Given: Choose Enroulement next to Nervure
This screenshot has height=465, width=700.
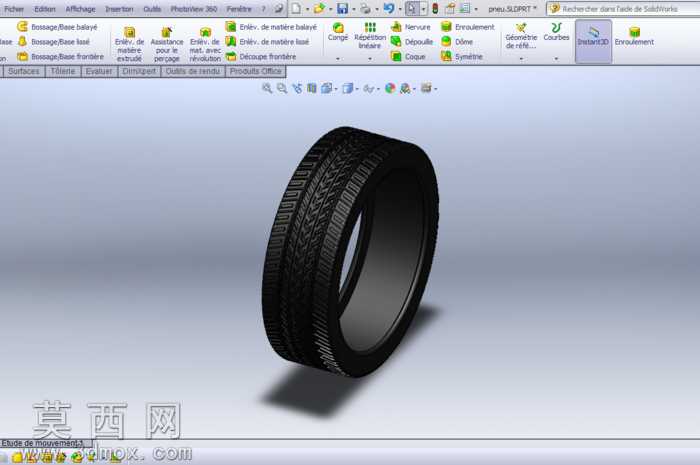Looking at the screenshot, I should pyautogui.click(x=467, y=27).
